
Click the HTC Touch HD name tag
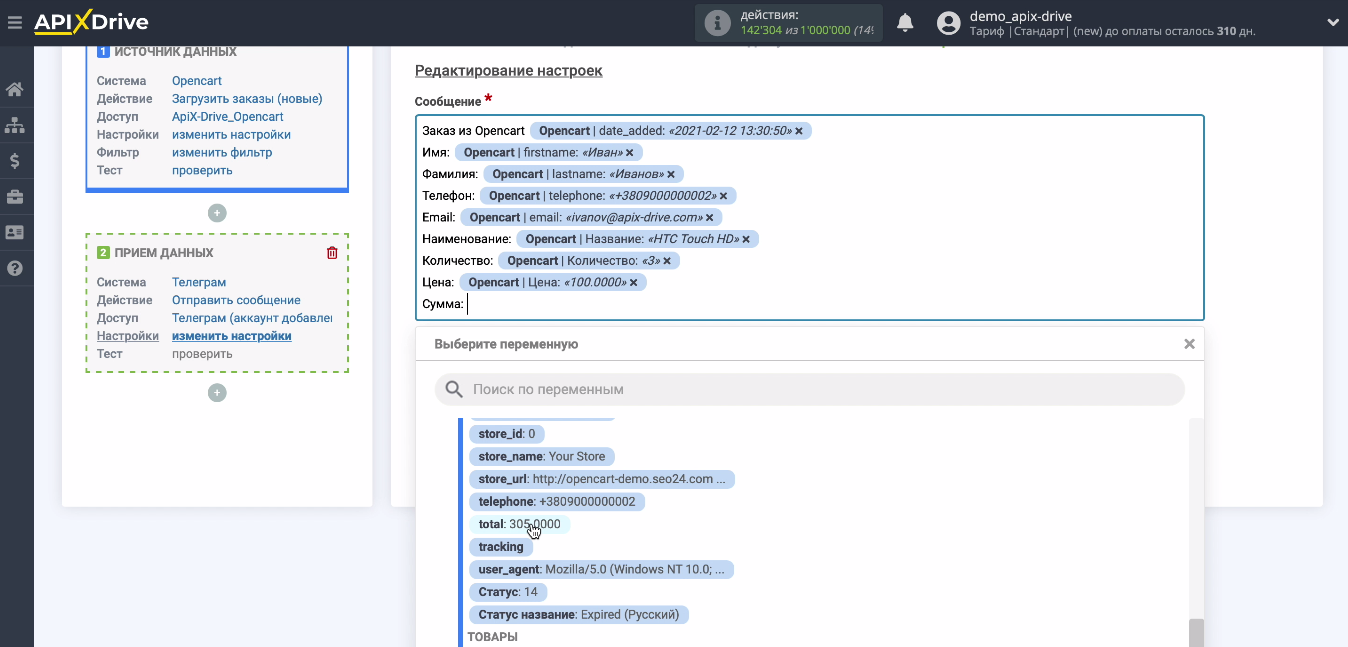tap(638, 240)
